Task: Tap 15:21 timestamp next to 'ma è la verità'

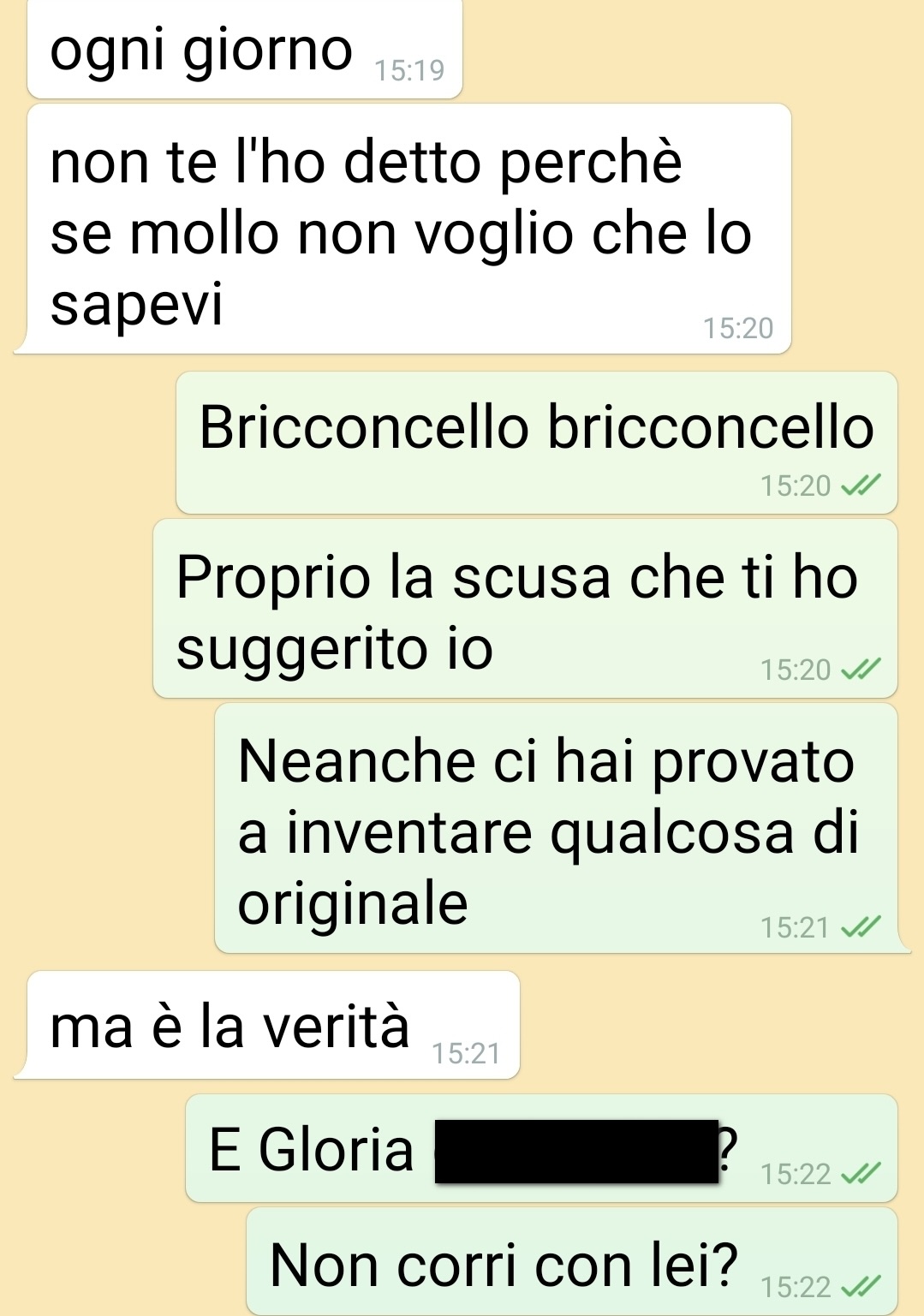Action: [x=466, y=1053]
